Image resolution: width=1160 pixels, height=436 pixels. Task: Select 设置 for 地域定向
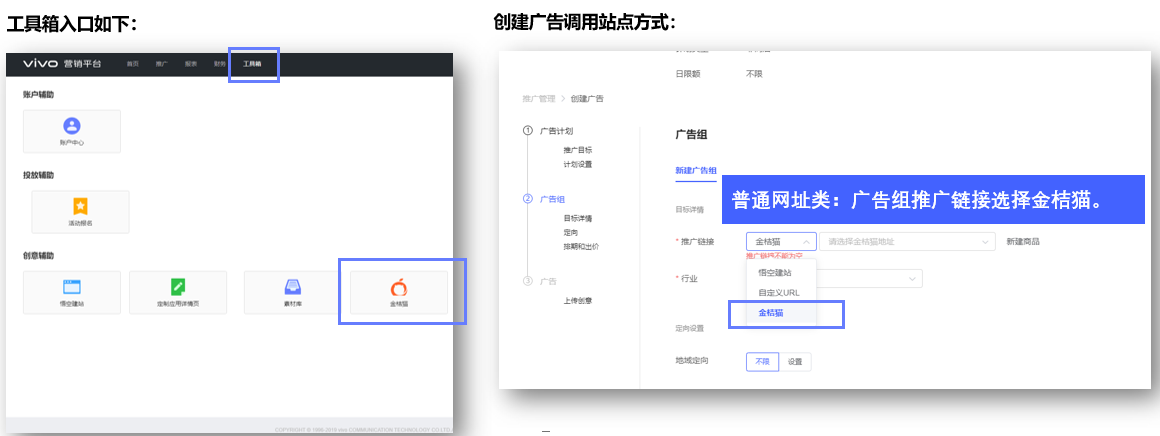795,361
